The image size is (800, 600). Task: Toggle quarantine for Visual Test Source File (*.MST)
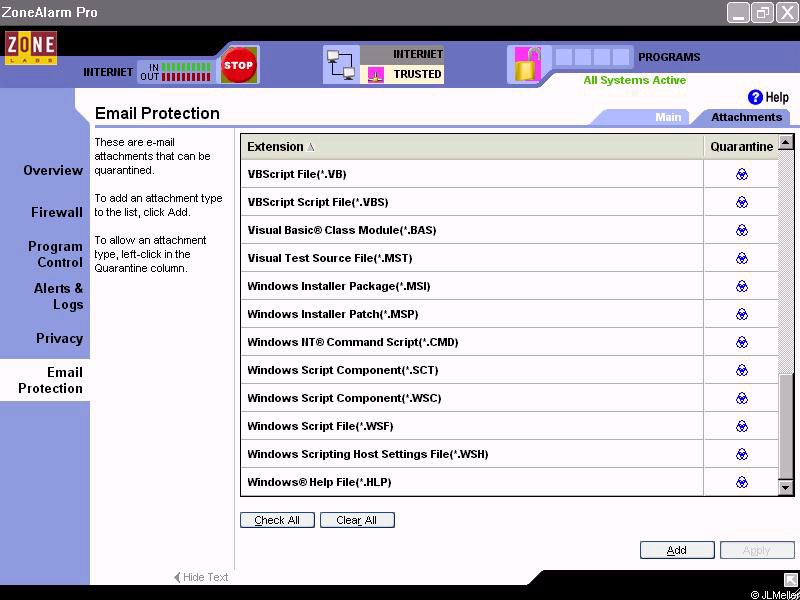coord(742,258)
